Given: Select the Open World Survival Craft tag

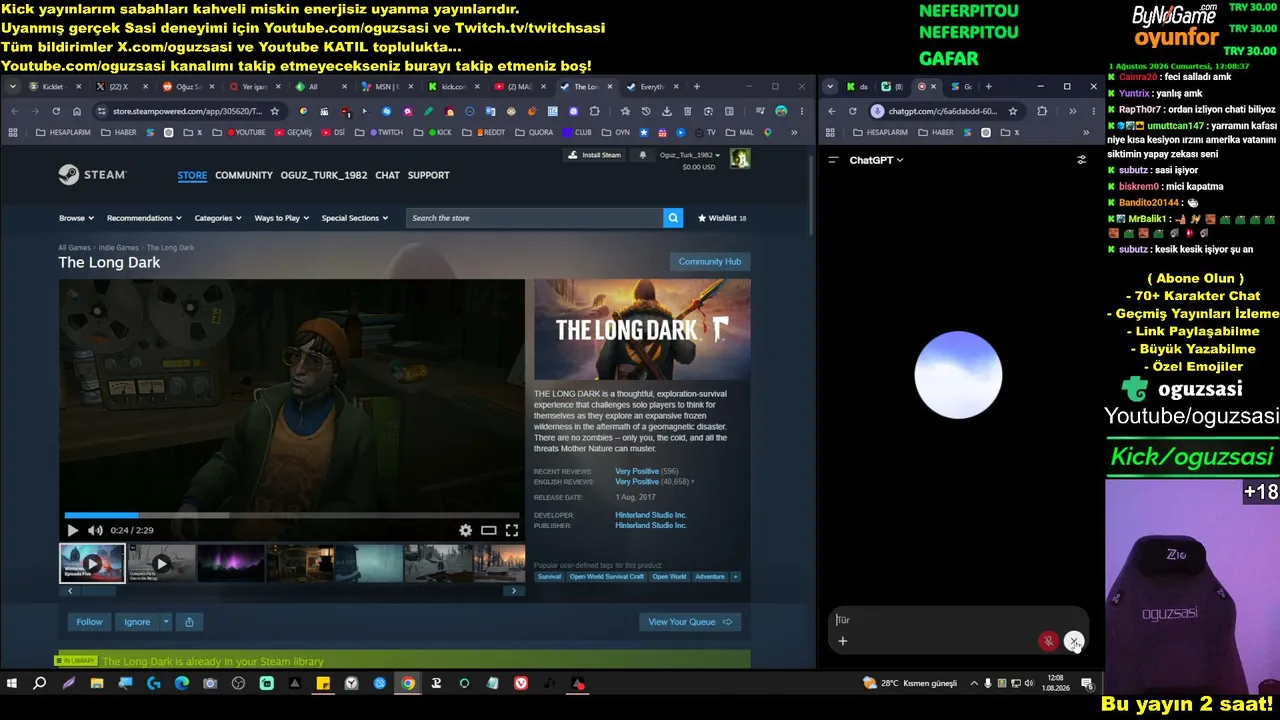Looking at the screenshot, I should 607,577.
